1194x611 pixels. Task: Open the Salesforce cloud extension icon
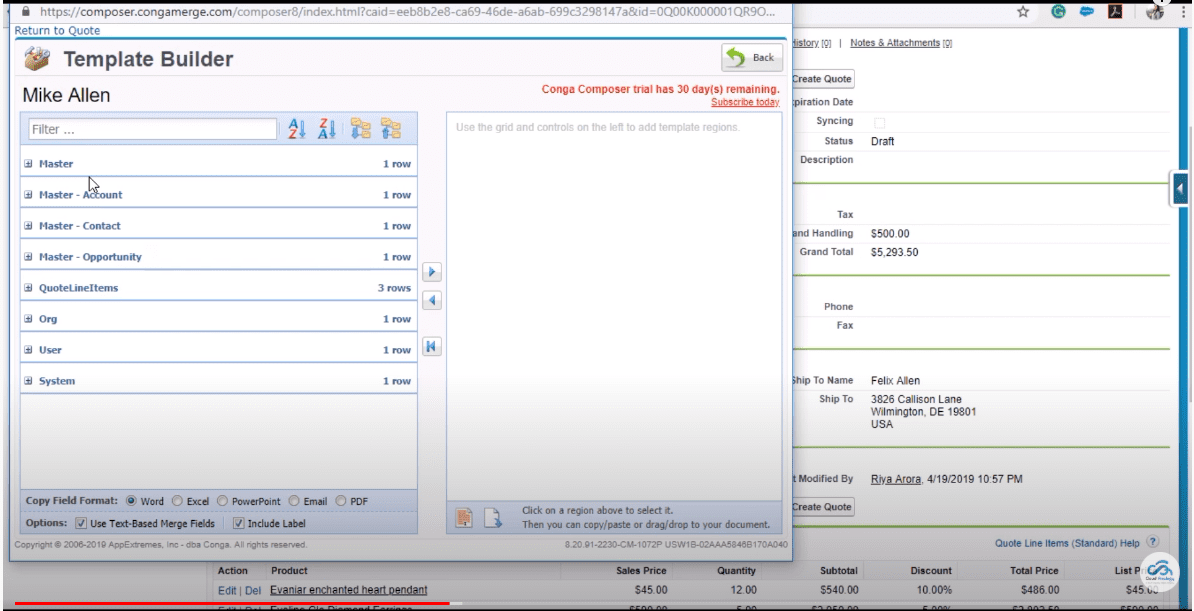point(1087,12)
